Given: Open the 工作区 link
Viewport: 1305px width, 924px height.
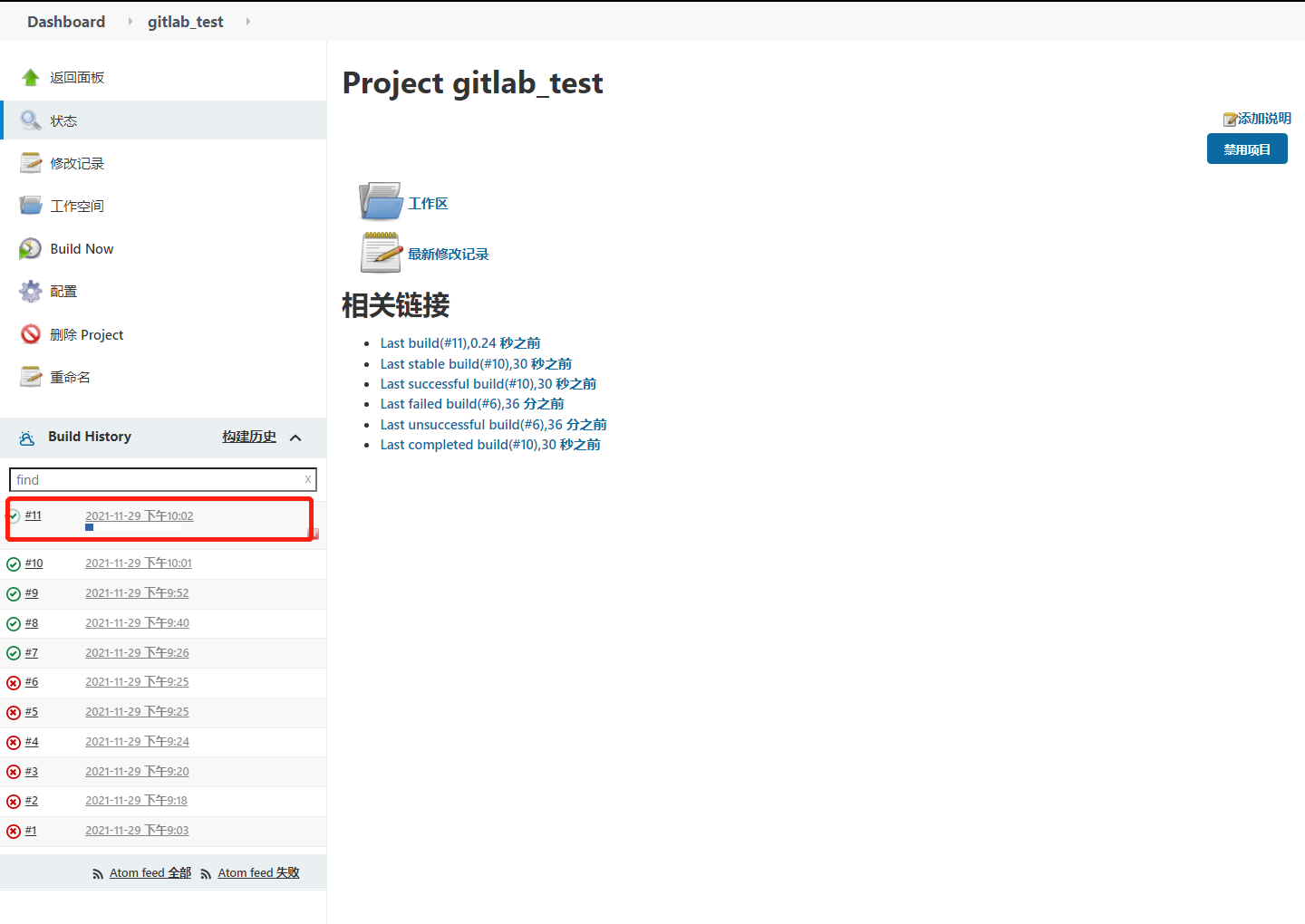Looking at the screenshot, I should tap(428, 204).
